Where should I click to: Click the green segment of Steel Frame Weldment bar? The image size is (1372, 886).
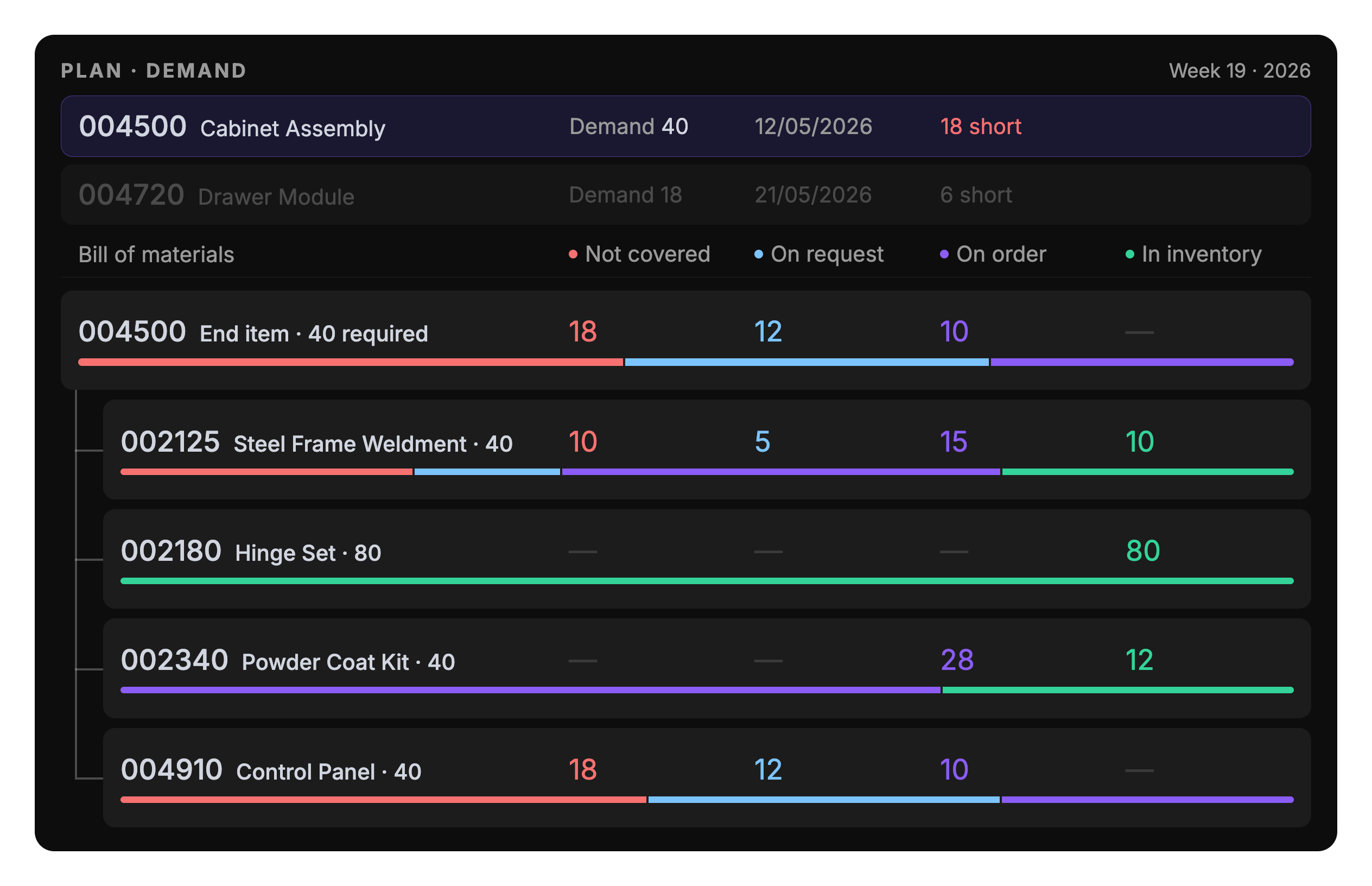pos(1147,472)
